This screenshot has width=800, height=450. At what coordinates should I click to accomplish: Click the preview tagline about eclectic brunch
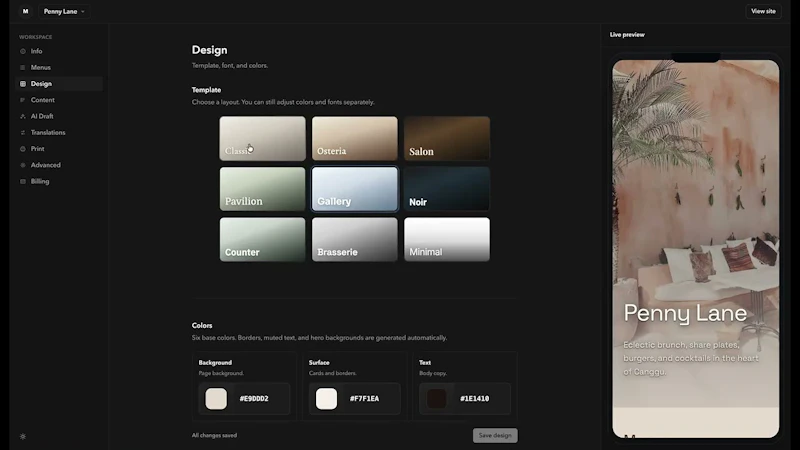[x=691, y=358]
